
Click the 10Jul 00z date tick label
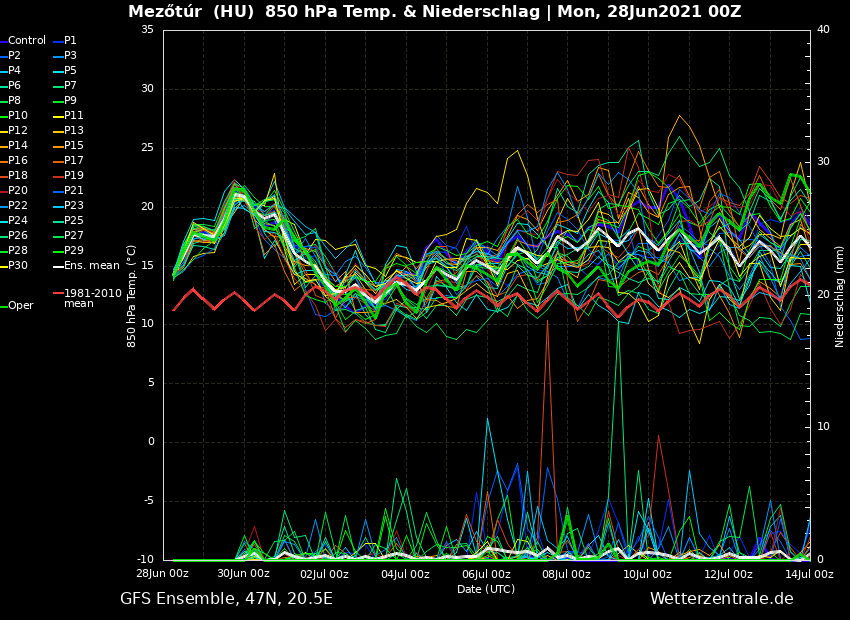(647, 574)
